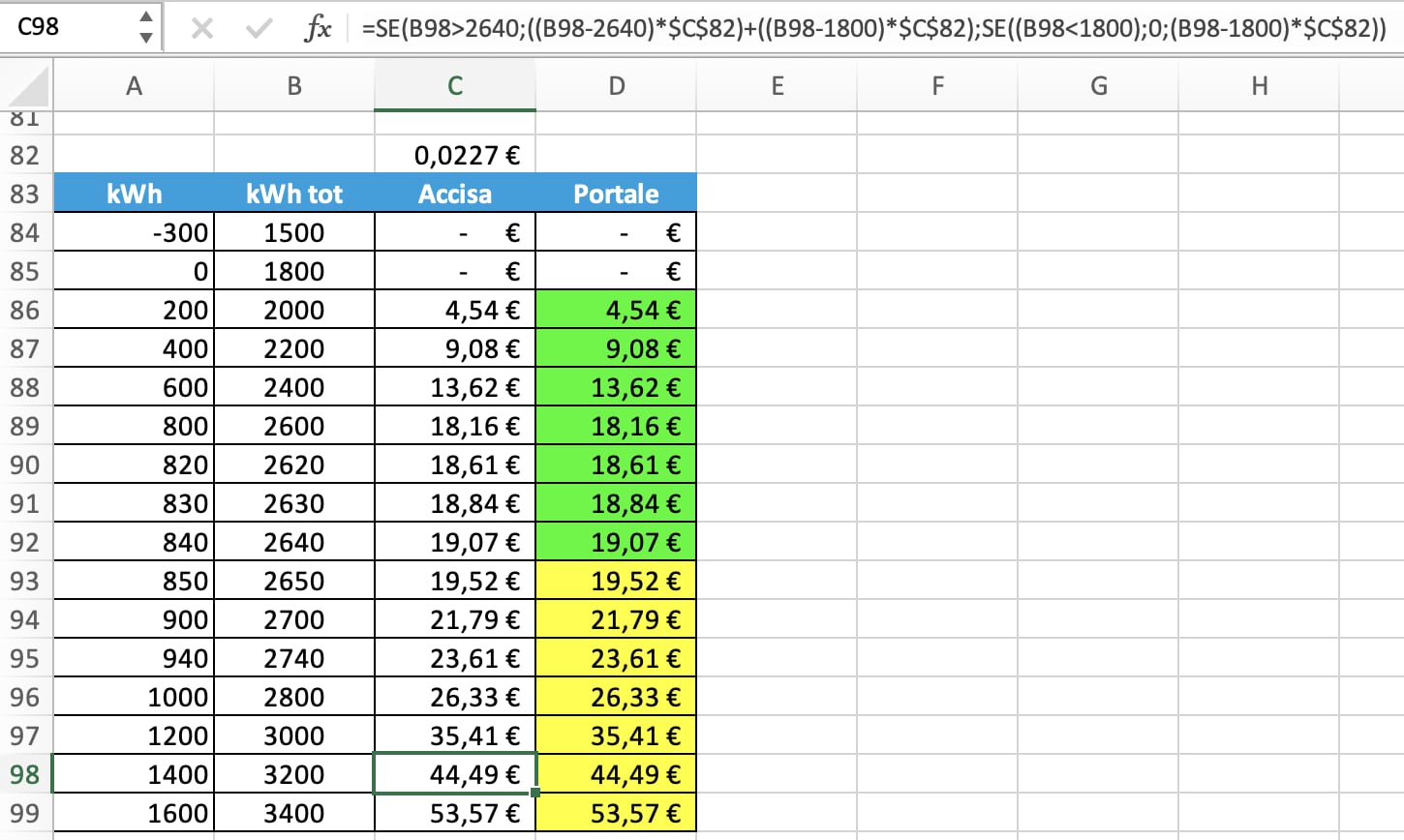Click the cell containing -300
This screenshot has height=840, width=1404.
coord(134,232)
